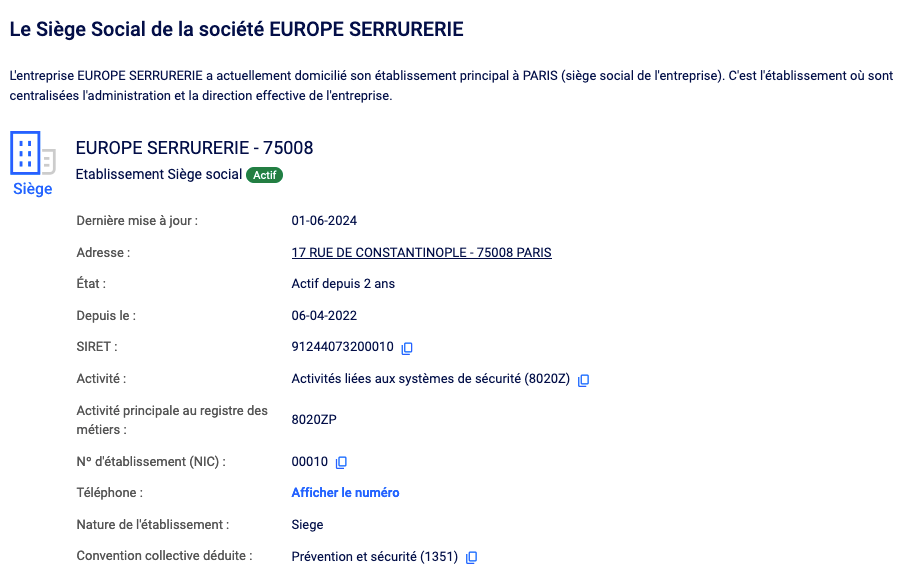Click the blue Siège label under the building icon
Screen dimensions: 909x582
pyautogui.click(x=32, y=189)
